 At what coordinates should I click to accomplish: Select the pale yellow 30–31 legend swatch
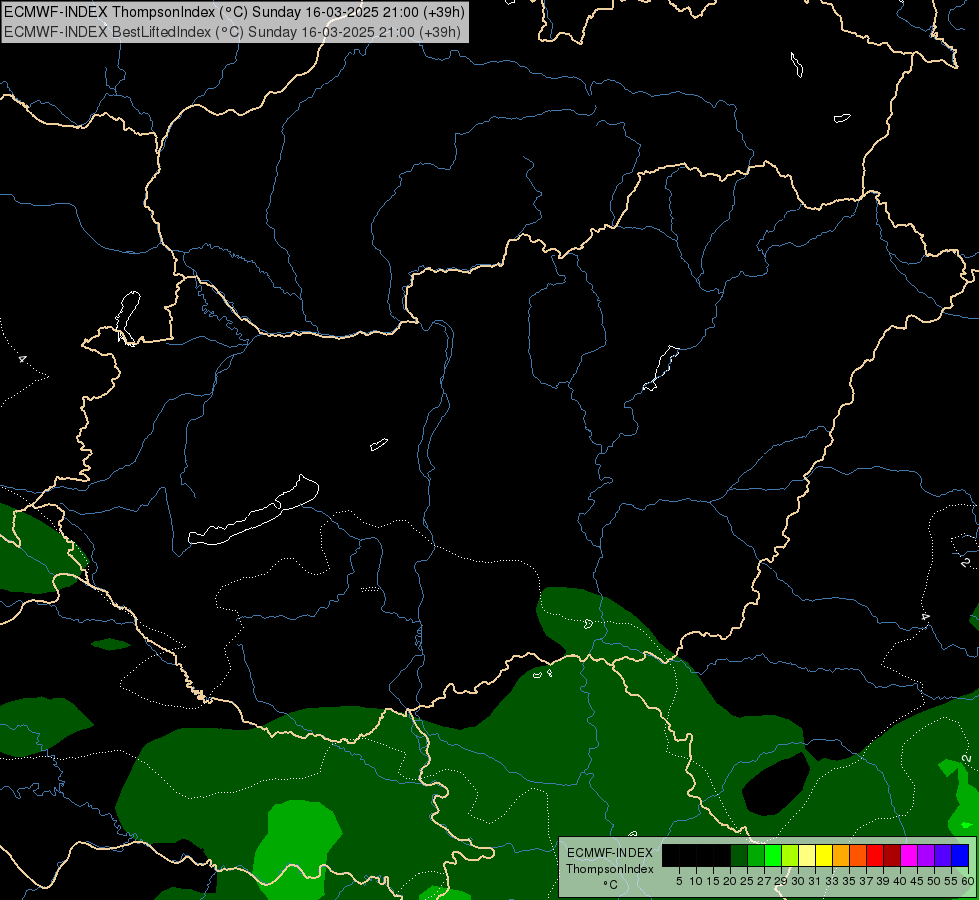(x=807, y=855)
